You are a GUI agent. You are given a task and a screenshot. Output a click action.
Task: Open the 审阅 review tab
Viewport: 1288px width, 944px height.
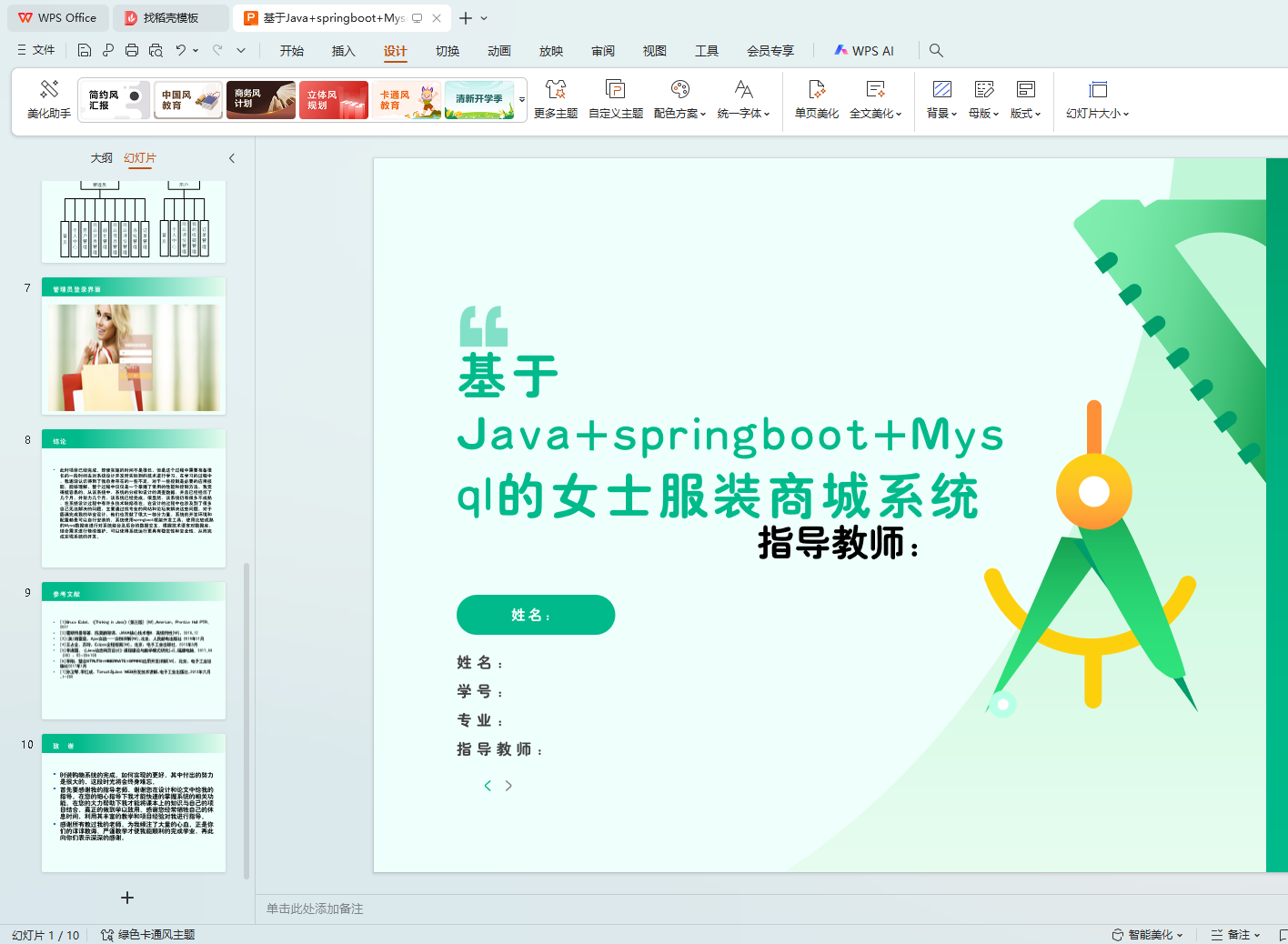pyautogui.click(x=603, y=51)
